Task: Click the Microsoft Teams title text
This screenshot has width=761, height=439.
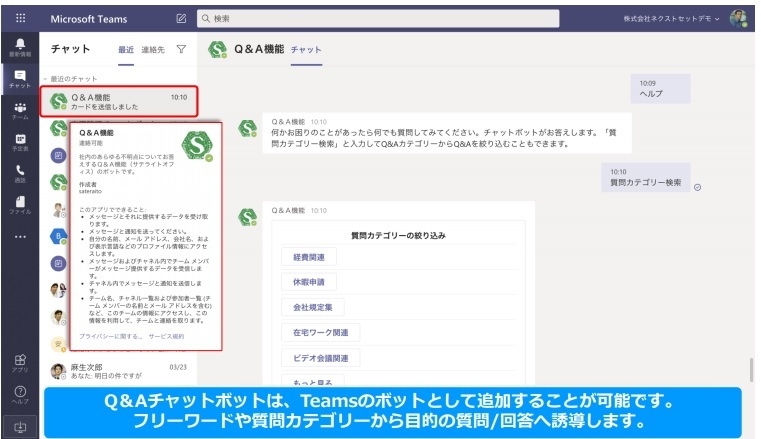Action: click(x=89, y=19)
